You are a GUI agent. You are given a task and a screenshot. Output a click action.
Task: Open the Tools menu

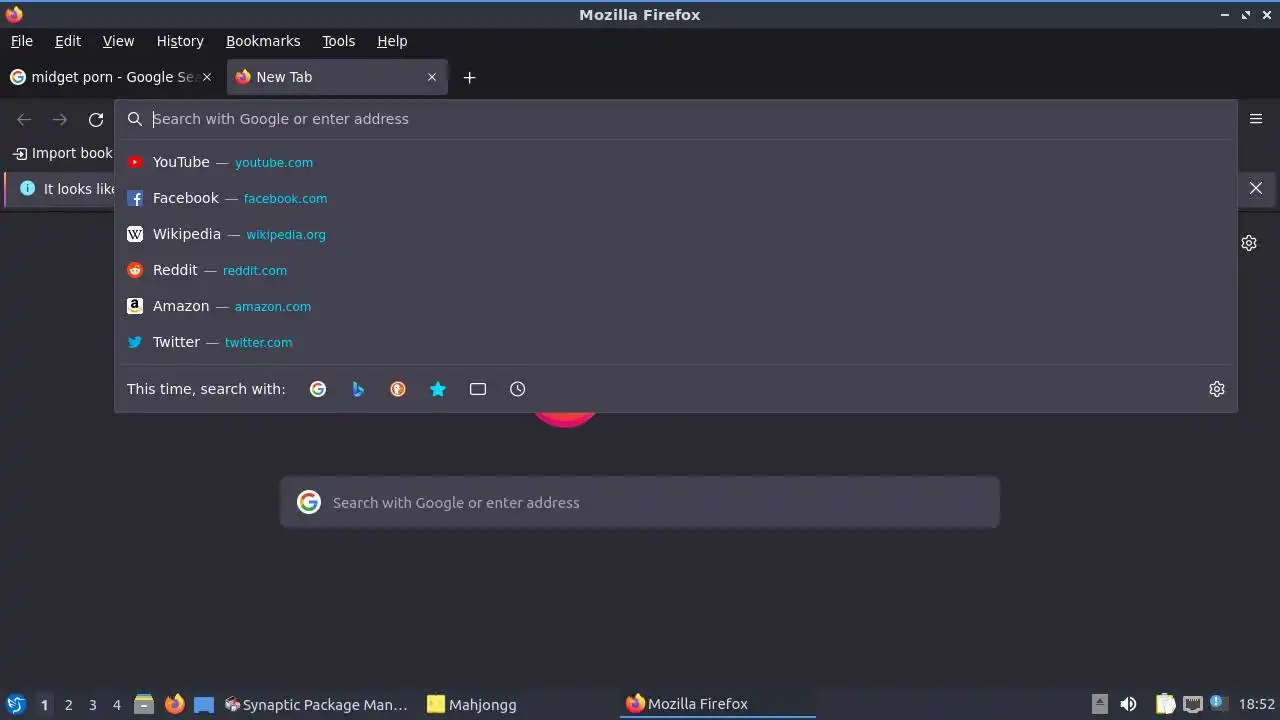click(338, 41)
